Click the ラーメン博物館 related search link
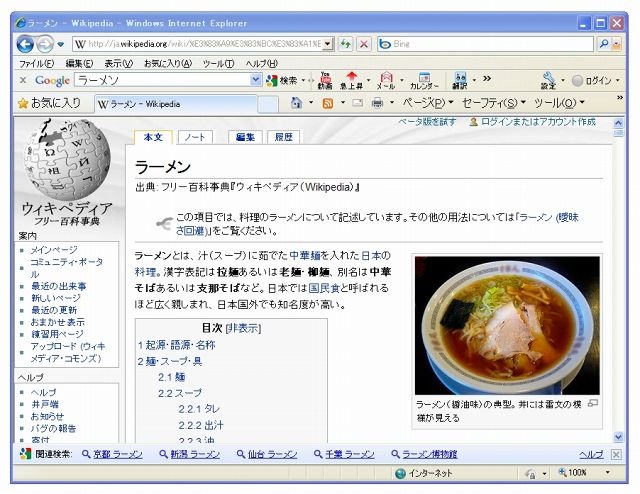This screenshot has width=640, height=494. (430, 454)
